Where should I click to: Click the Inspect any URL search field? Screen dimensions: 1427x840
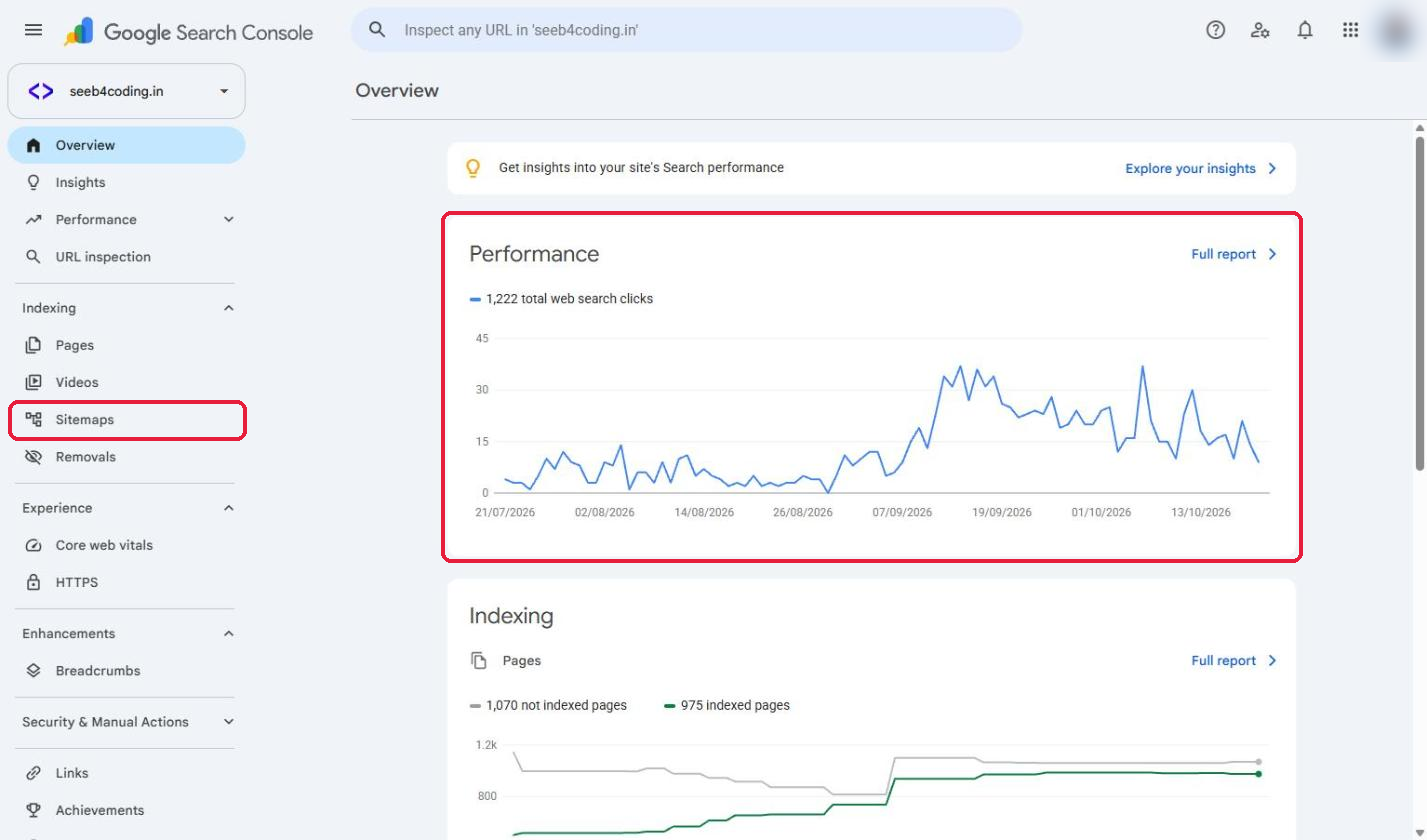click(686, 30)
